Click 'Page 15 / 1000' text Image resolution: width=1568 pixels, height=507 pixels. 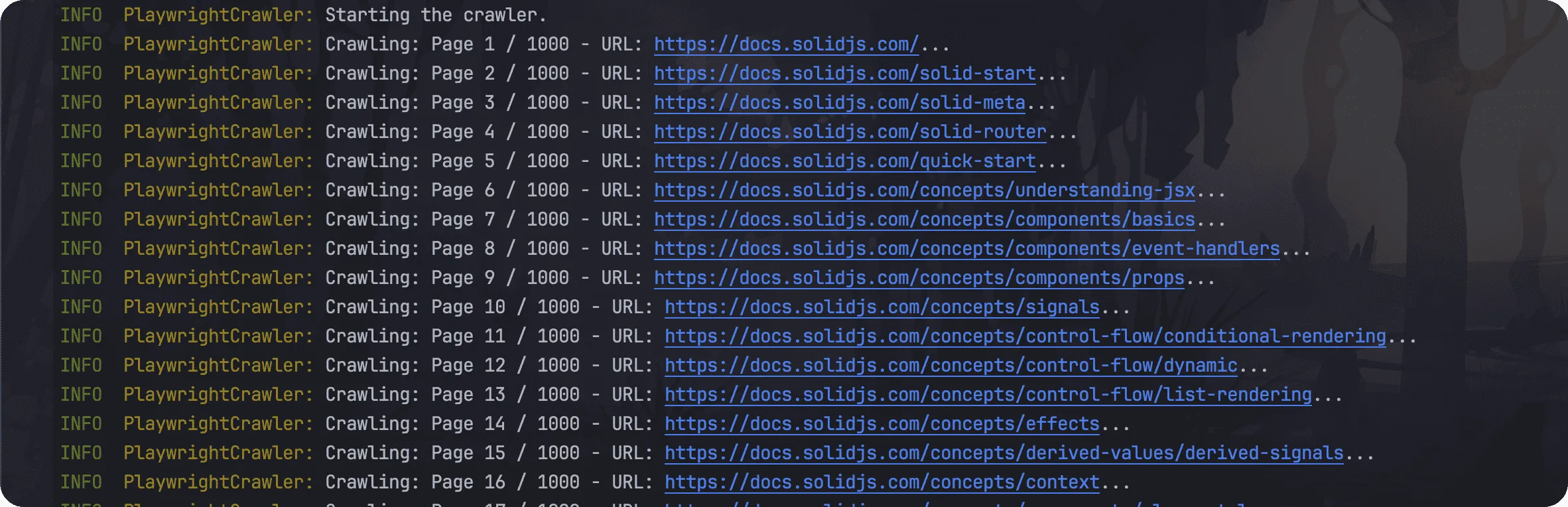[x=505, y=453]
